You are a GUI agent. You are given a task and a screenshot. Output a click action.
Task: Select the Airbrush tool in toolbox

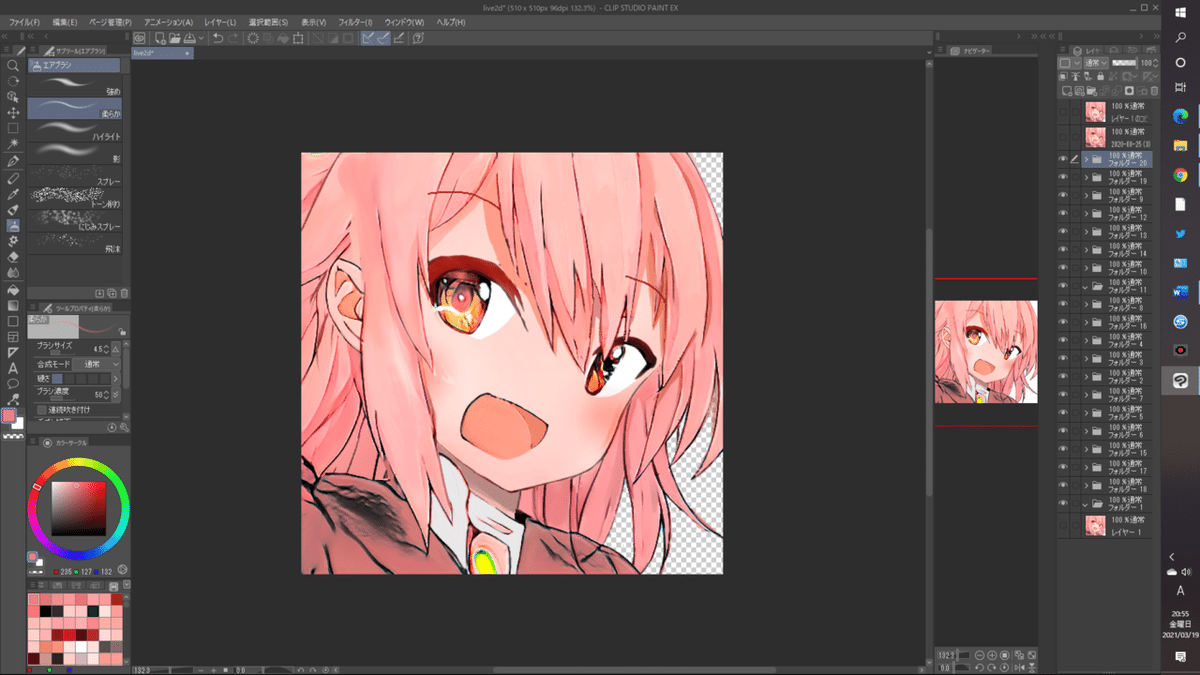13,225
